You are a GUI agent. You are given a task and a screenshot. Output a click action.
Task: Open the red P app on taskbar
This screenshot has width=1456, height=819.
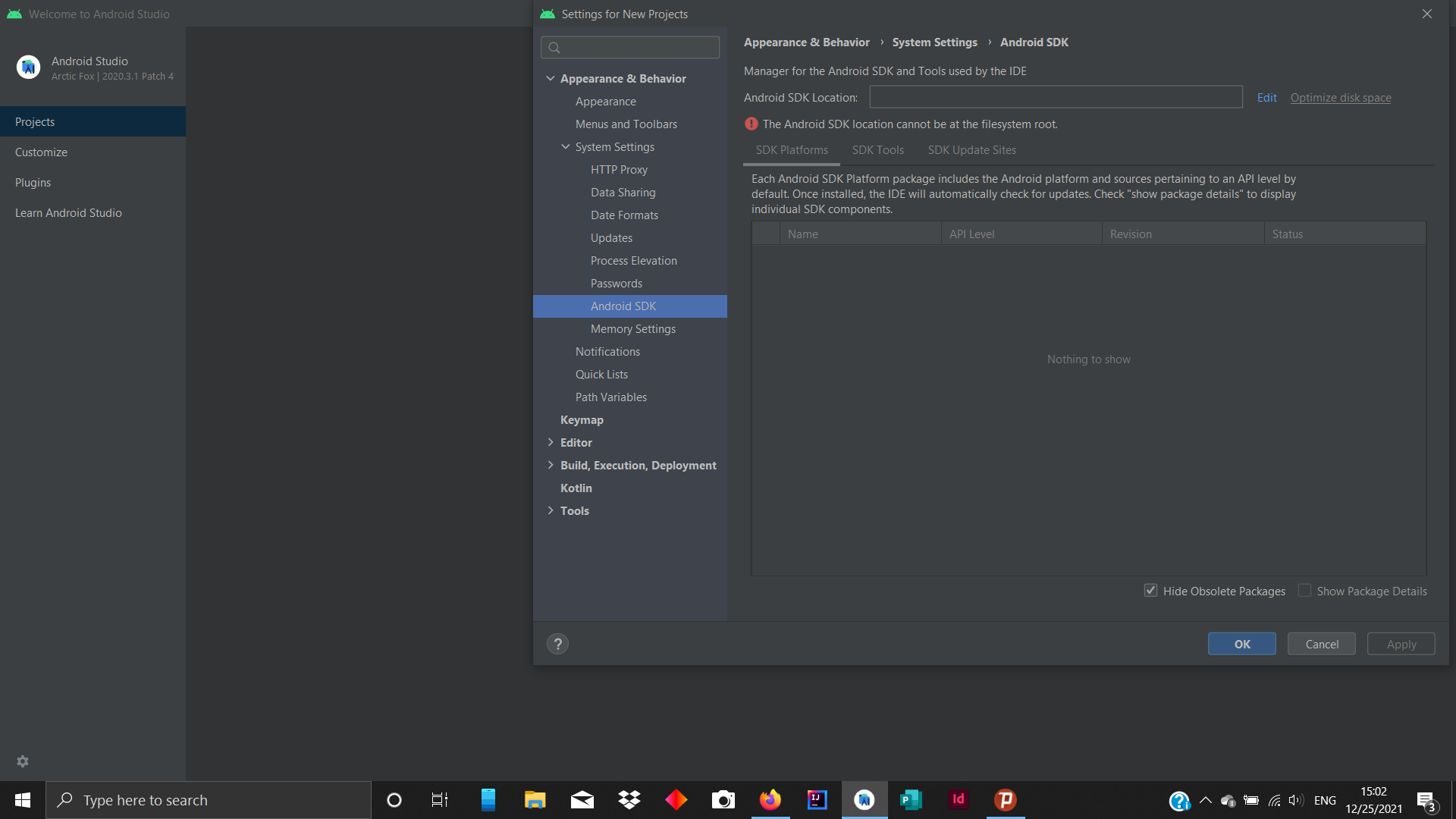[x=1006, y=800]
